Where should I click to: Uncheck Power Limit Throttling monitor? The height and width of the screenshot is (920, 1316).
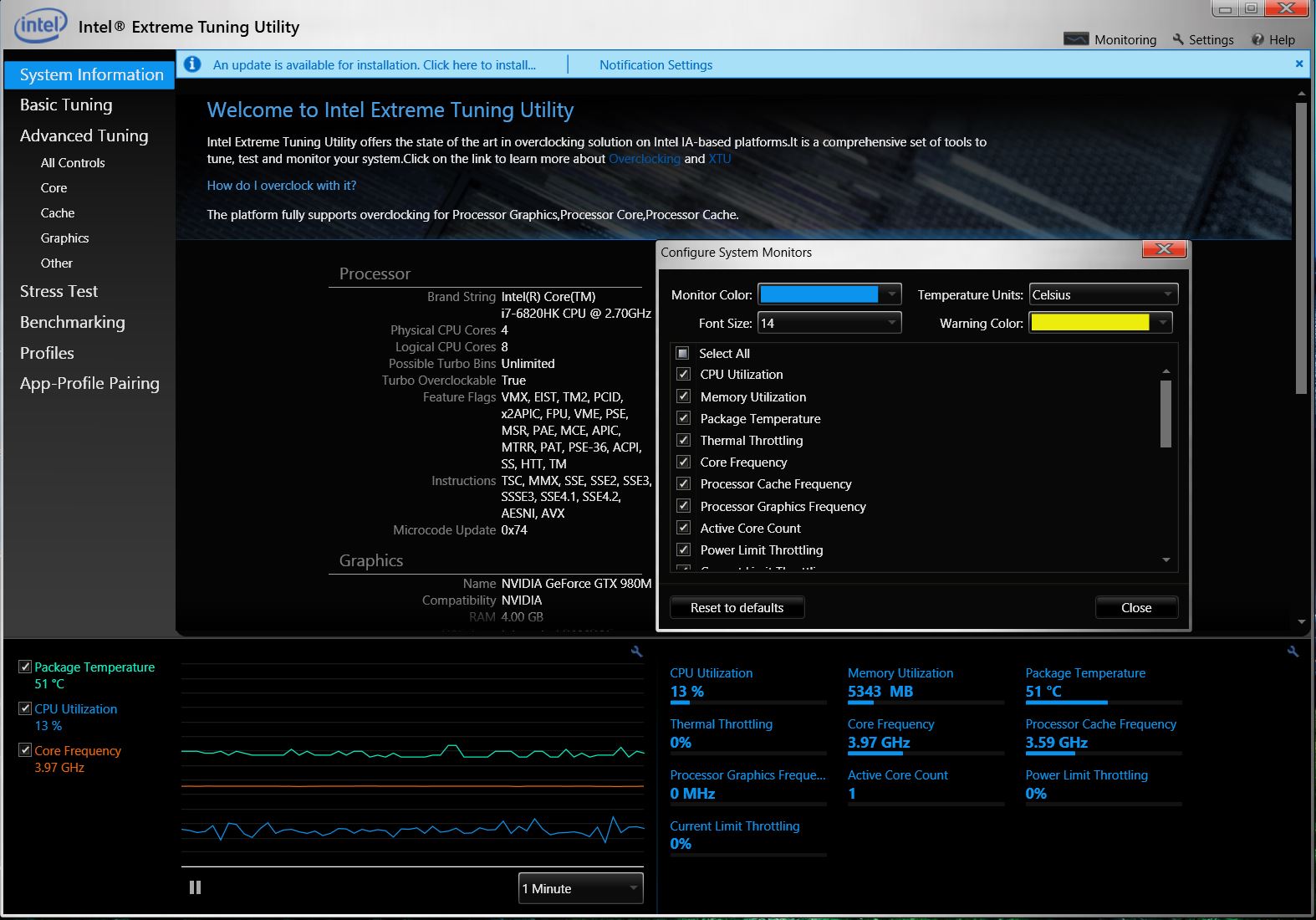click(683, 549)
